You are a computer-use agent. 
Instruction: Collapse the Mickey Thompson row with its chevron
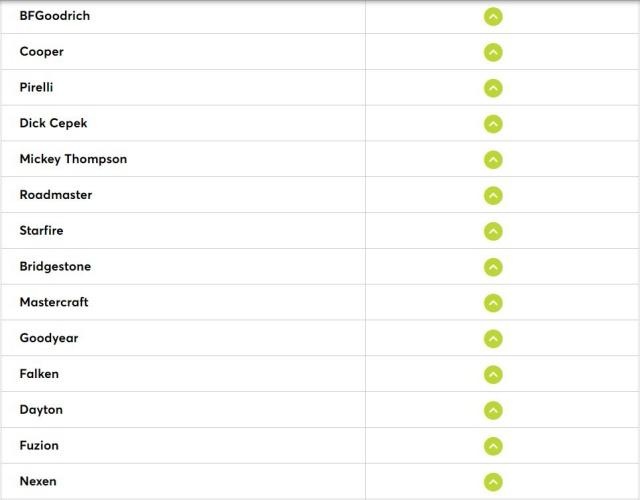(493, 160)
